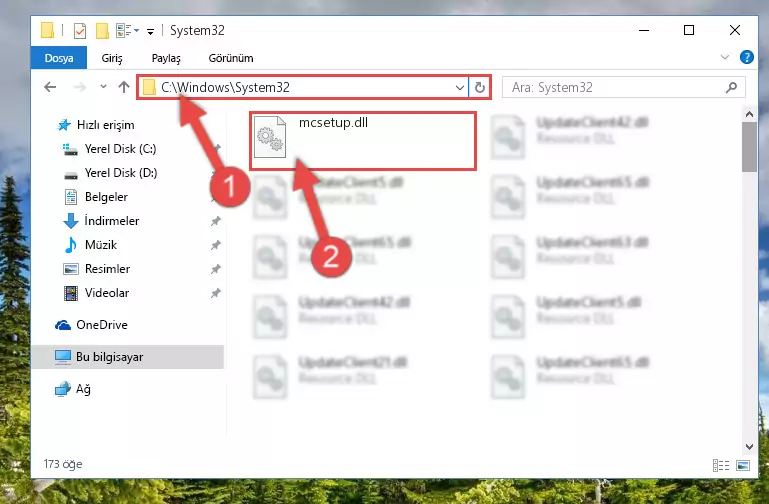Click the İndirmeler blue arrow icon
This screenshot has height=504, width=769.
coord(71,221)
